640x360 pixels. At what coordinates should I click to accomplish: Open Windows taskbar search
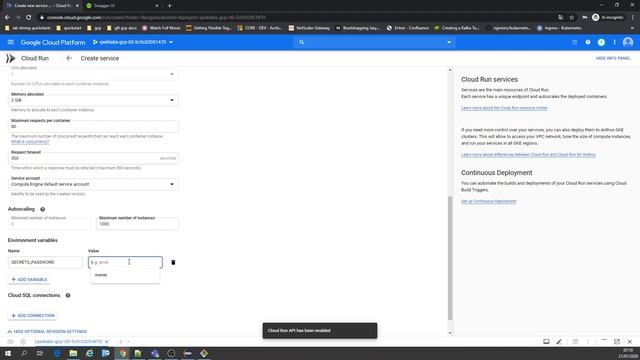pyautogui.click(x=24, y=353)
